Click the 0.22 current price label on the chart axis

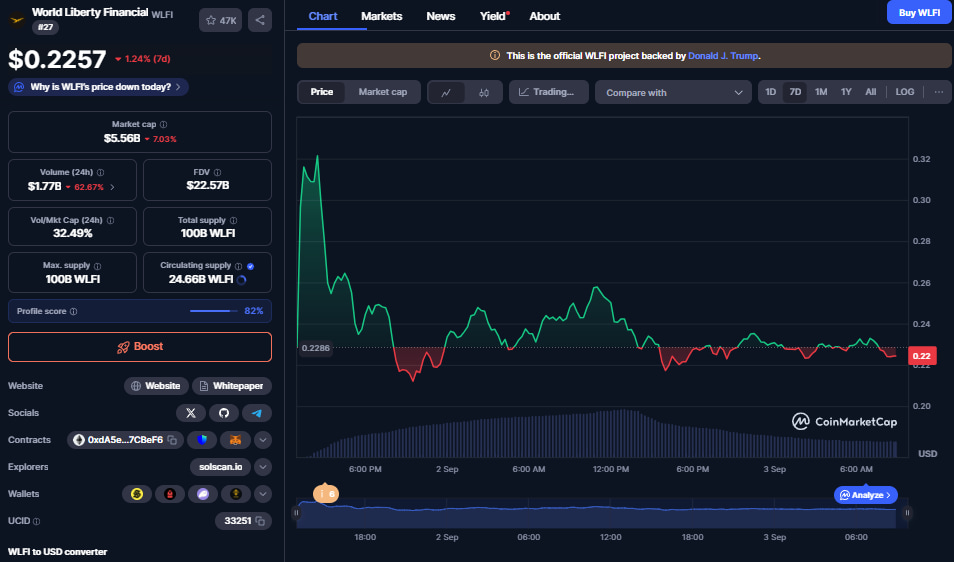(x=922, y=356)
